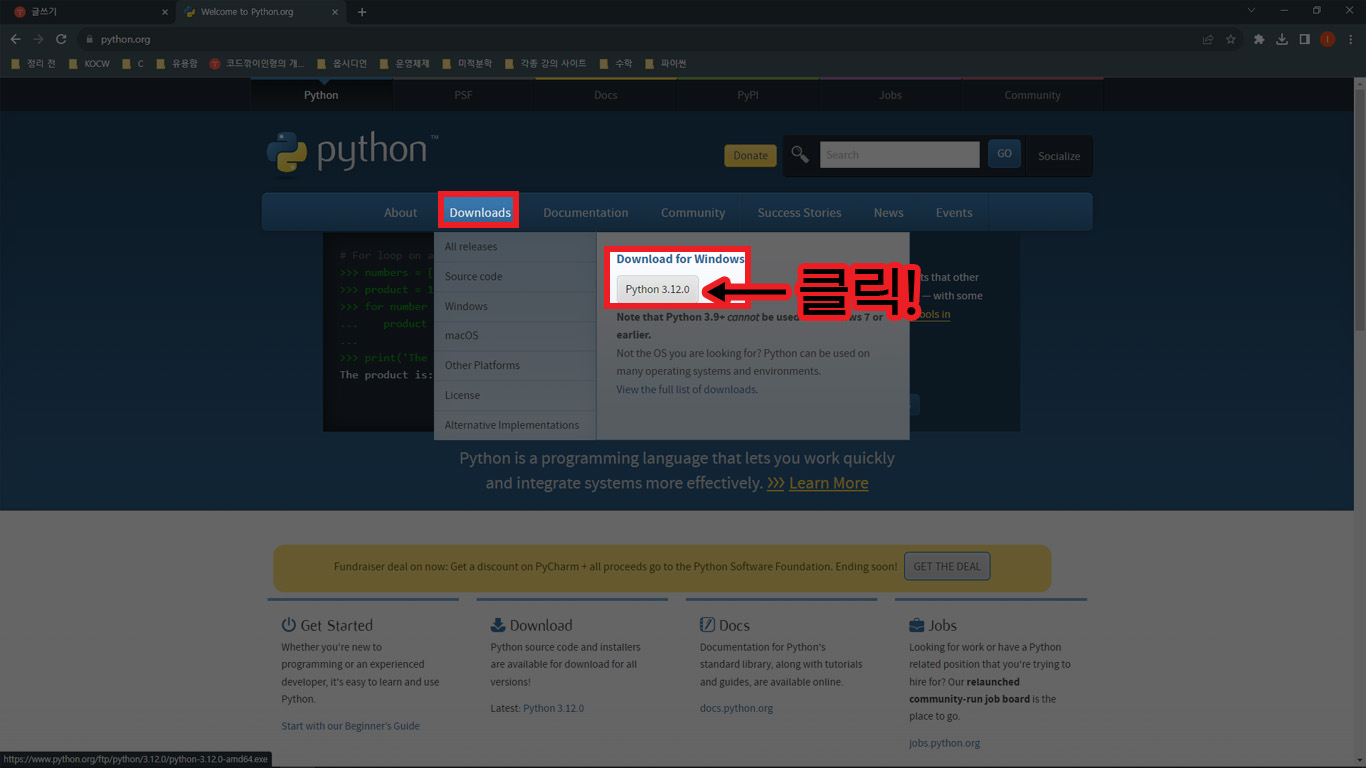Click the Jobs section briefcase icon
This screenshot has width=1366, height=768.
[x=916, y=625]
